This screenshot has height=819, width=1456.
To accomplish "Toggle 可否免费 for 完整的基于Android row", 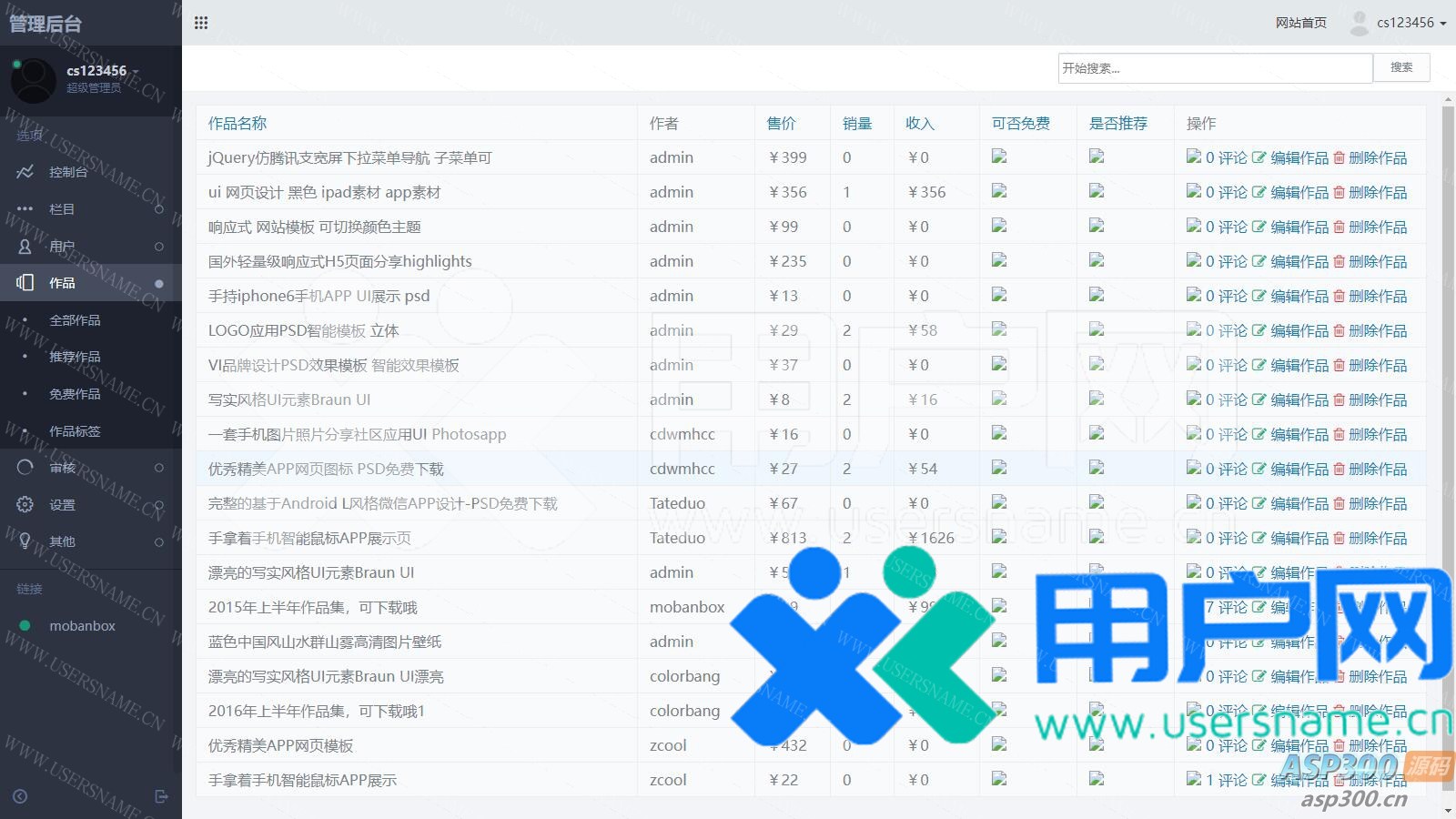I will (999, 502).
